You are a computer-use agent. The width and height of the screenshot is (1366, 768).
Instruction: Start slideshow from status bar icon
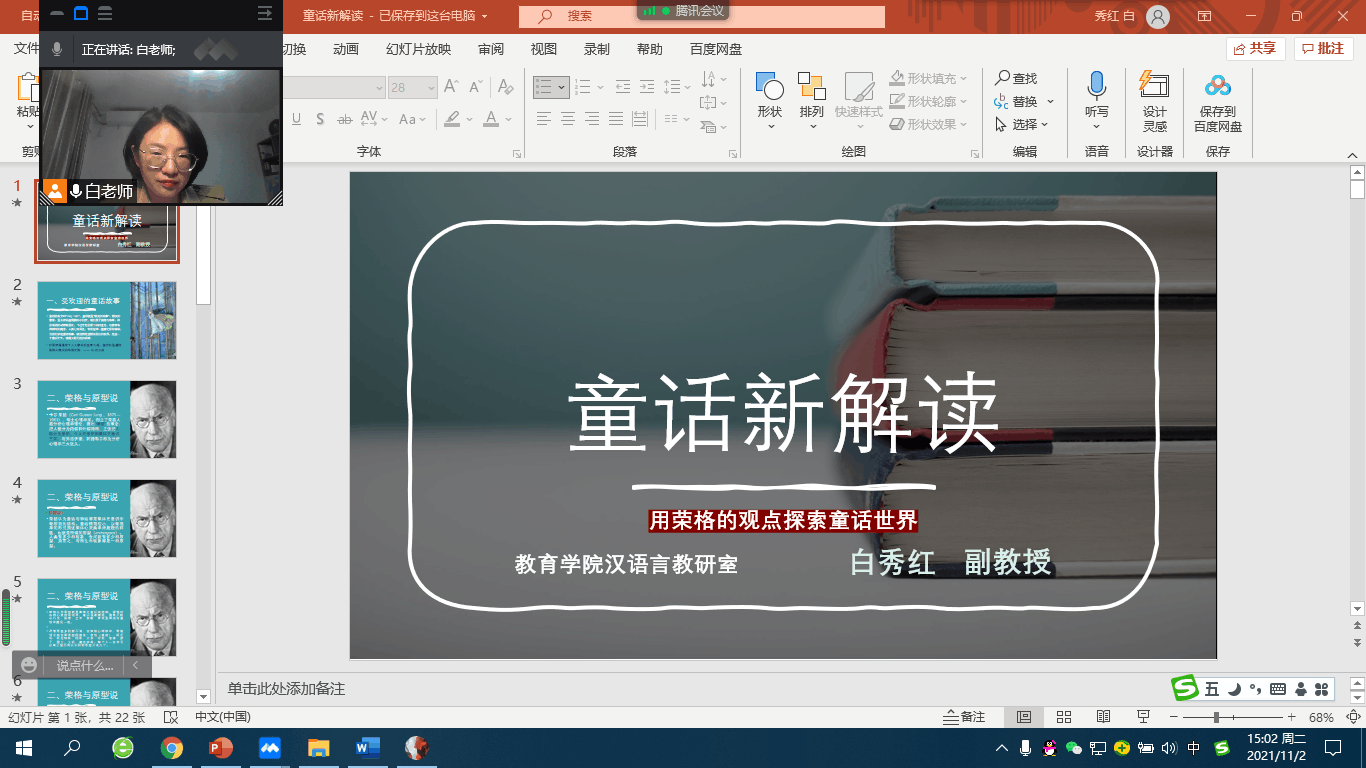tap(1143, 717)
